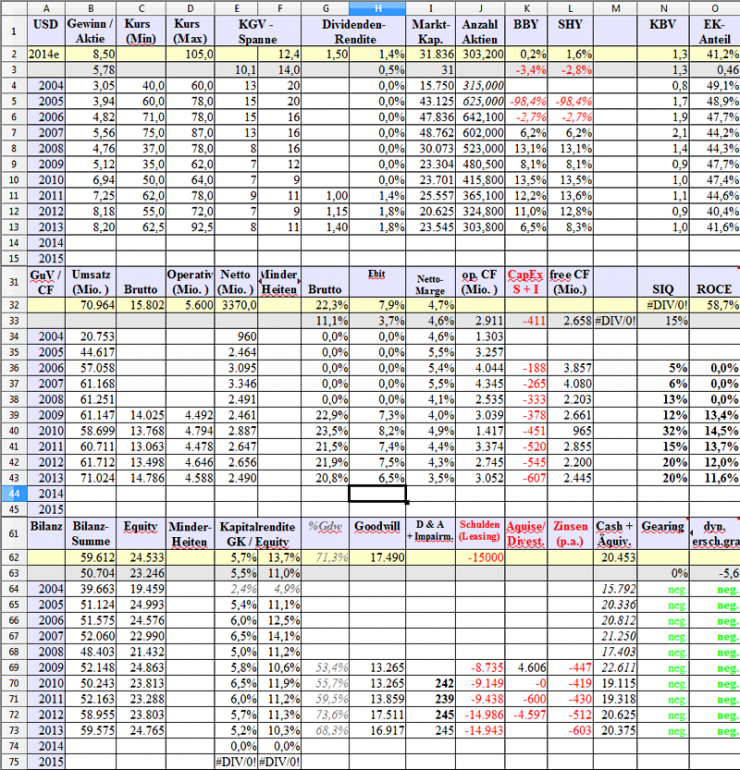Select cell showing 70.964 Umsatz
The width and height of the screenshot is (740, 770).
[x=91, y=305]
